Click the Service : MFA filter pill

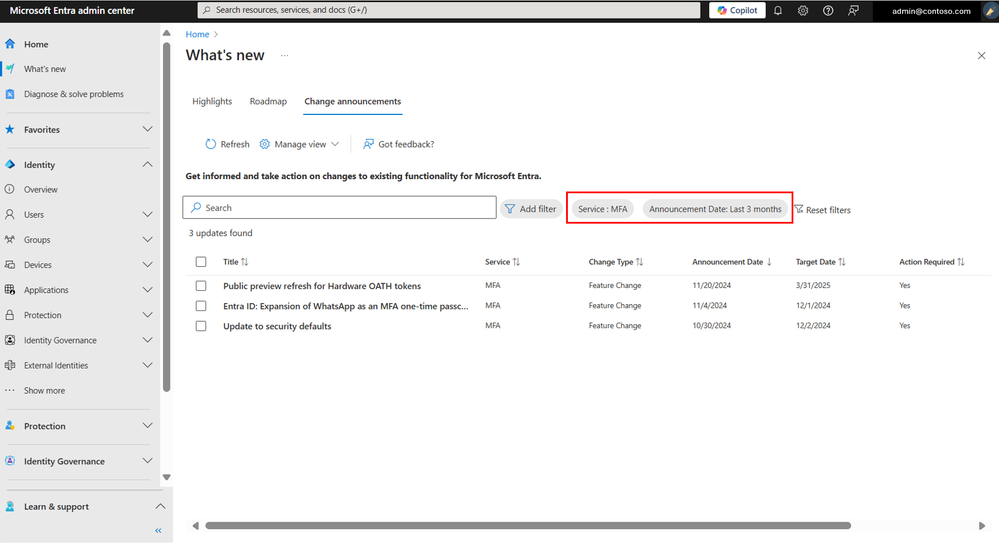tap(603, 209)
